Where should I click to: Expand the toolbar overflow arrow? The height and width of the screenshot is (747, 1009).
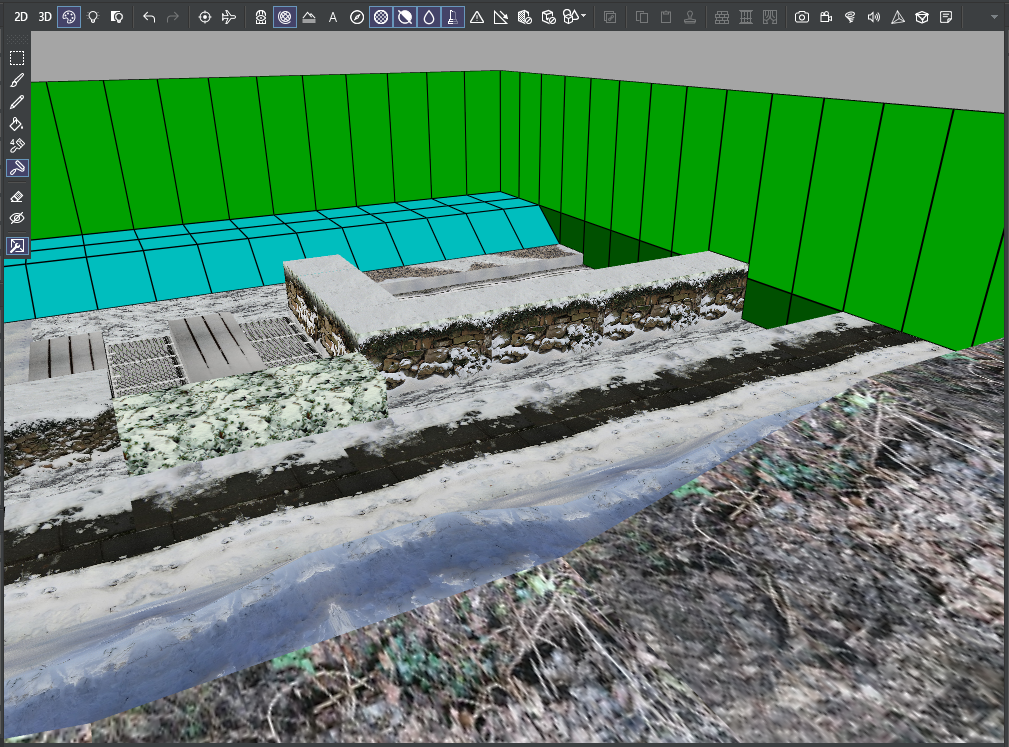pos(995,17)
